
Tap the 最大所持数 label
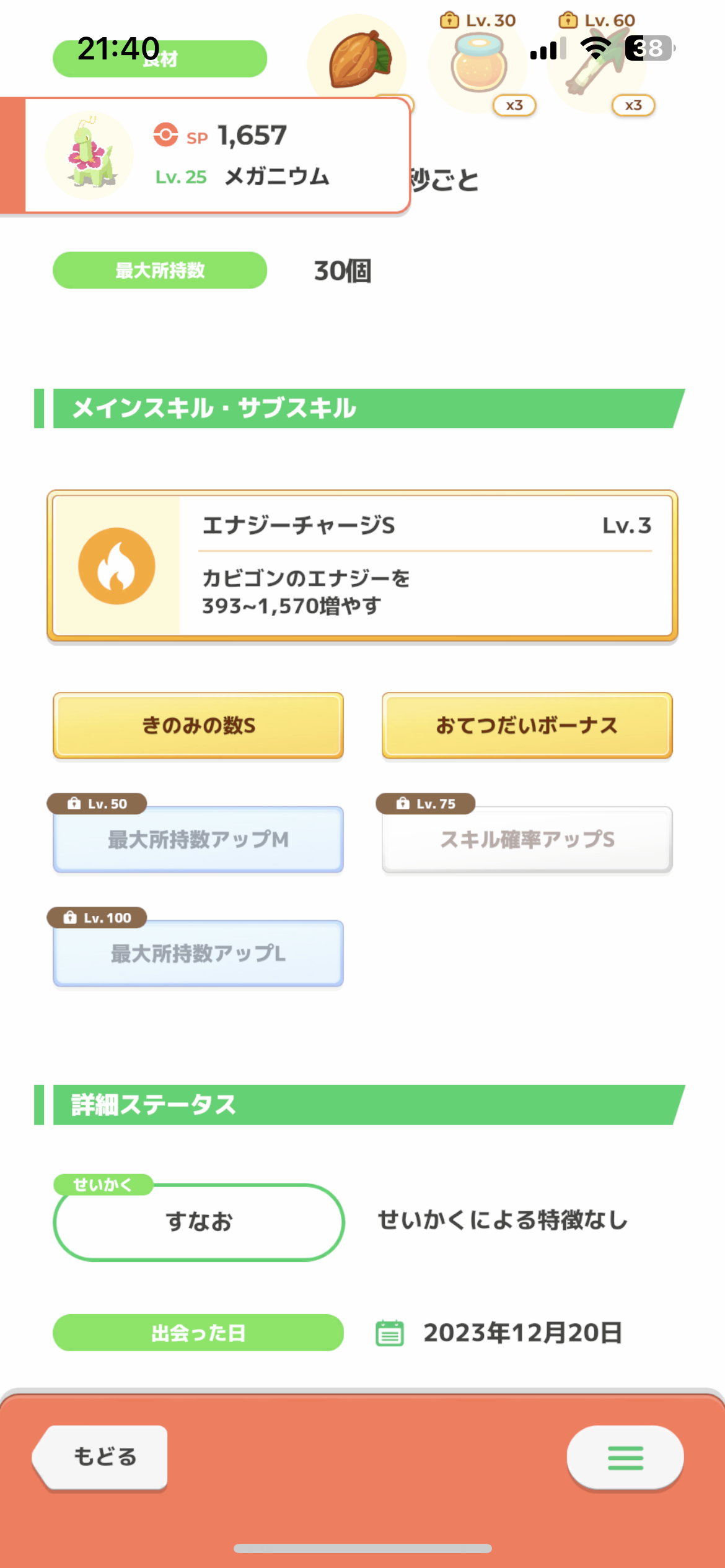(x=160, y=270)
